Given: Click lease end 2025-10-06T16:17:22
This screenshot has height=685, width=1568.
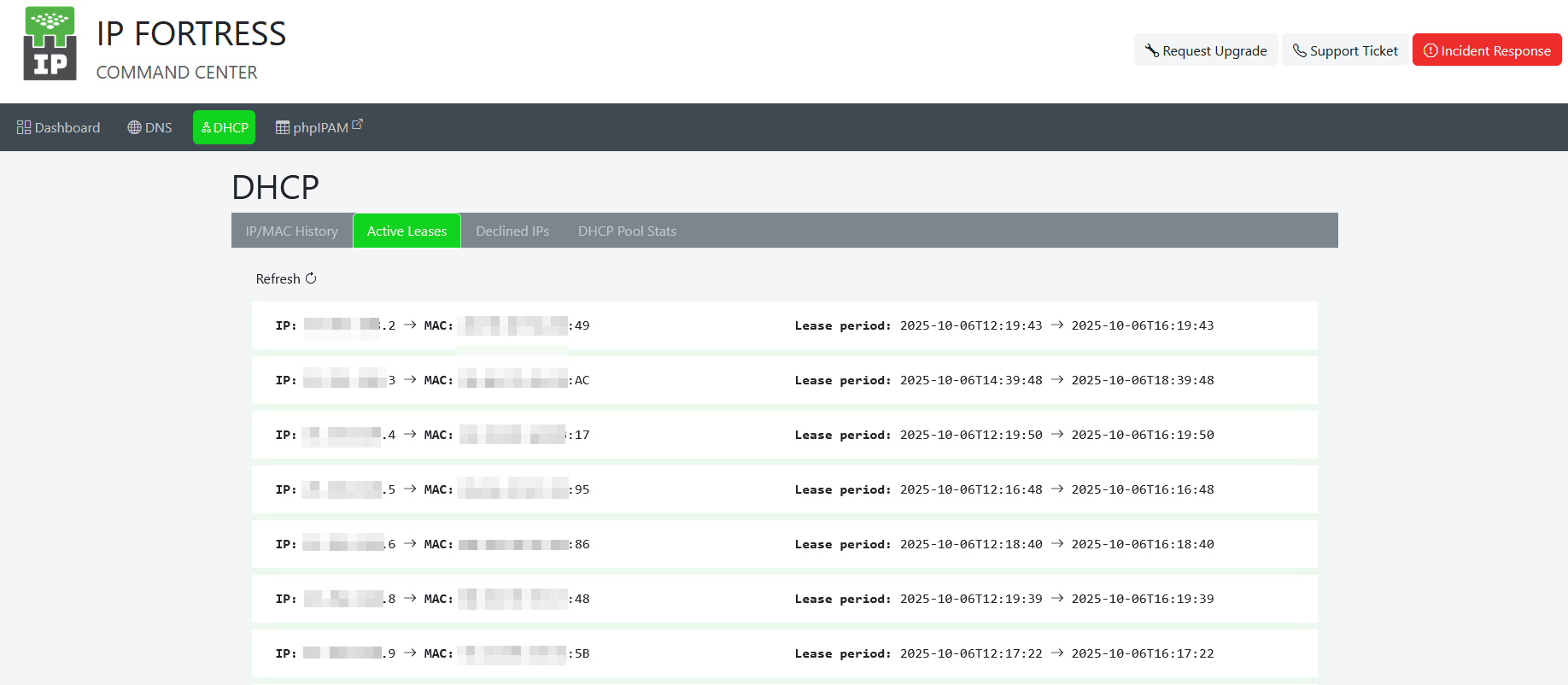Looking at the screenshot, I should 1143,653.
